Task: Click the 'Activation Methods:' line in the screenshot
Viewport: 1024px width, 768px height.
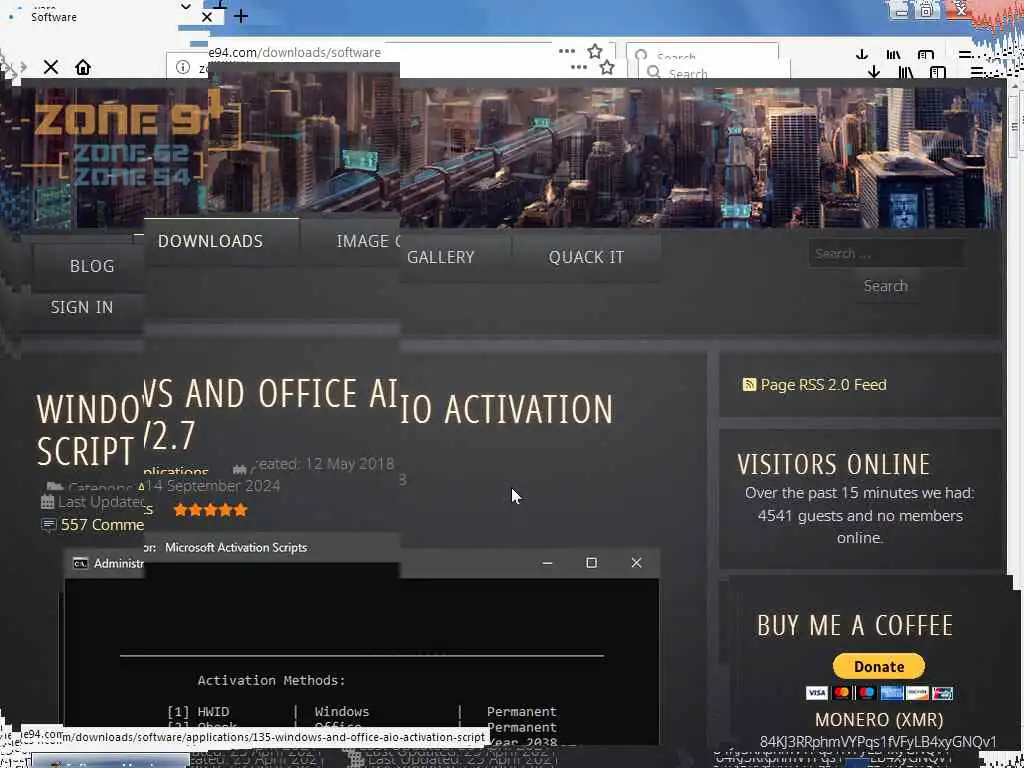Action: tap(271, 680)
